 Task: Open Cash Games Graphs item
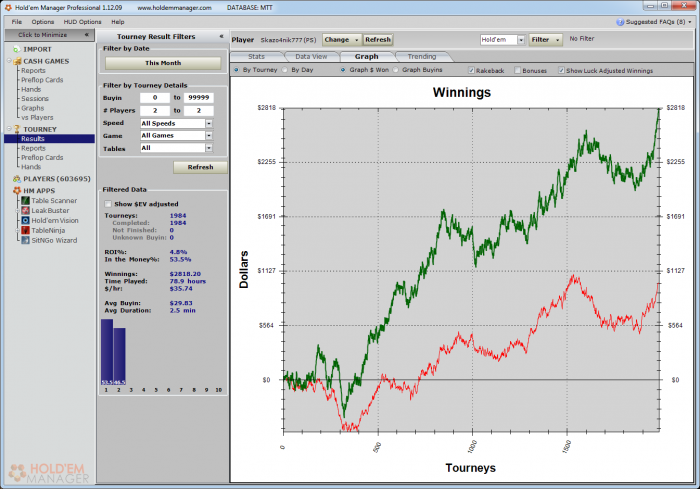tap(33, 108)
